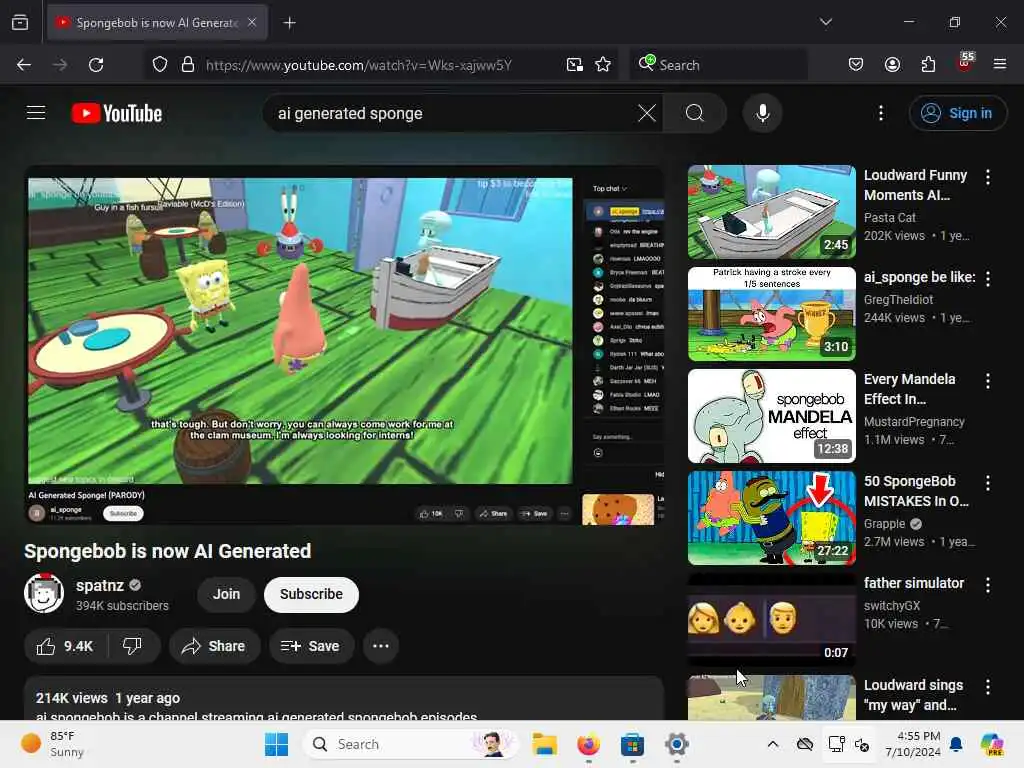The width and height of the screenshot is (1024, 768).
Task: Open Firefox application hamburger menu
Action: pos(1000,64)
